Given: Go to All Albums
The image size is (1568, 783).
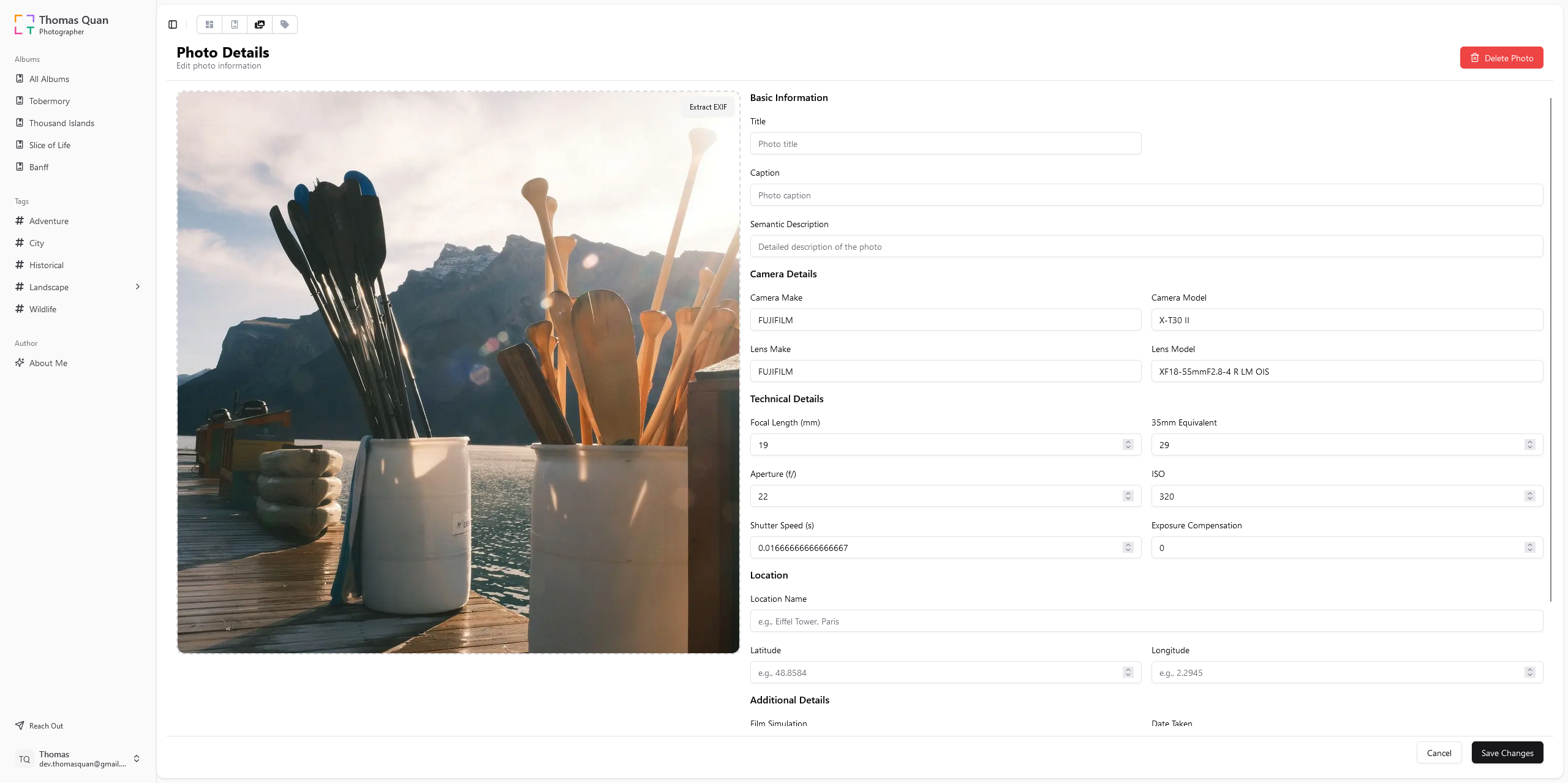Looking at the screenshot, I should tap(49, 79).
